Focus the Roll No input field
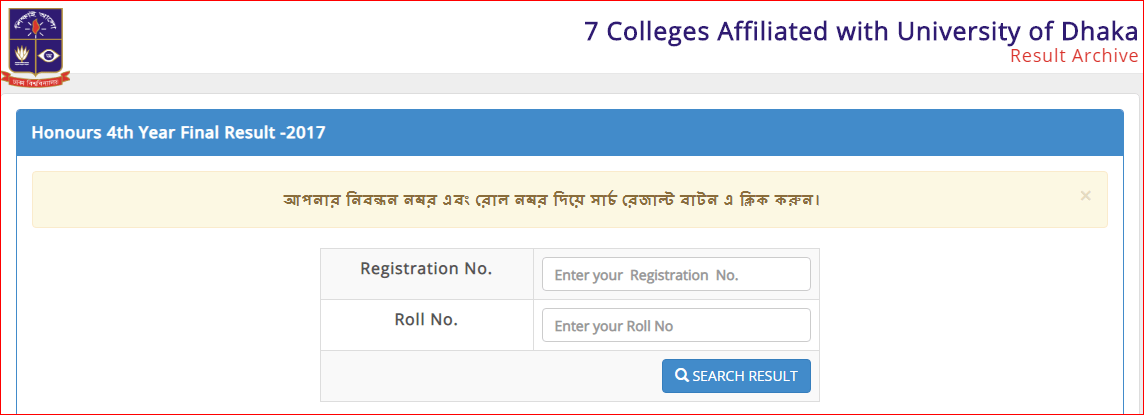The width and height of the screenshot is (1144, 415). pos(676,325)
